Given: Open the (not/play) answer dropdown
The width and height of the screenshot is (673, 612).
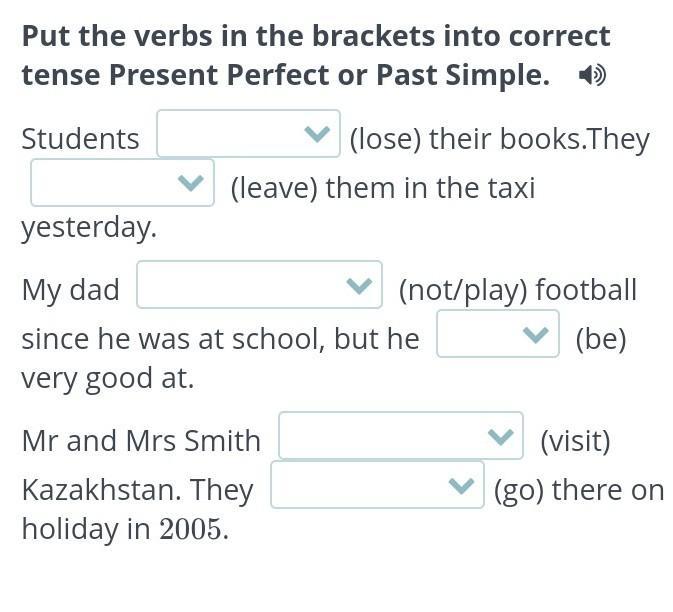Looking at the screenshot, I should pyautogui.click(x=259, y=285).
